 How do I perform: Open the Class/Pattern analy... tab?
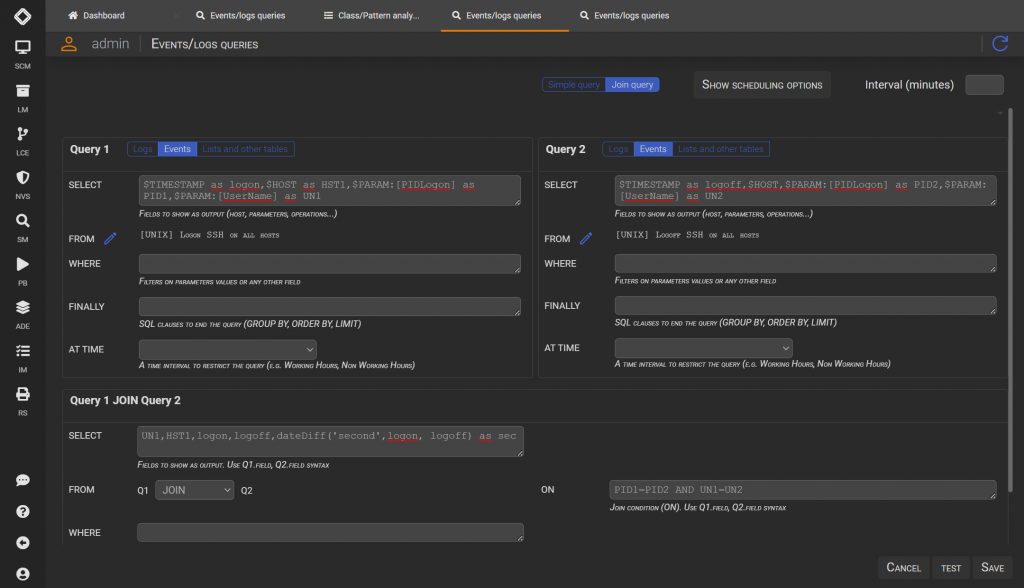[x=372, y=16]
